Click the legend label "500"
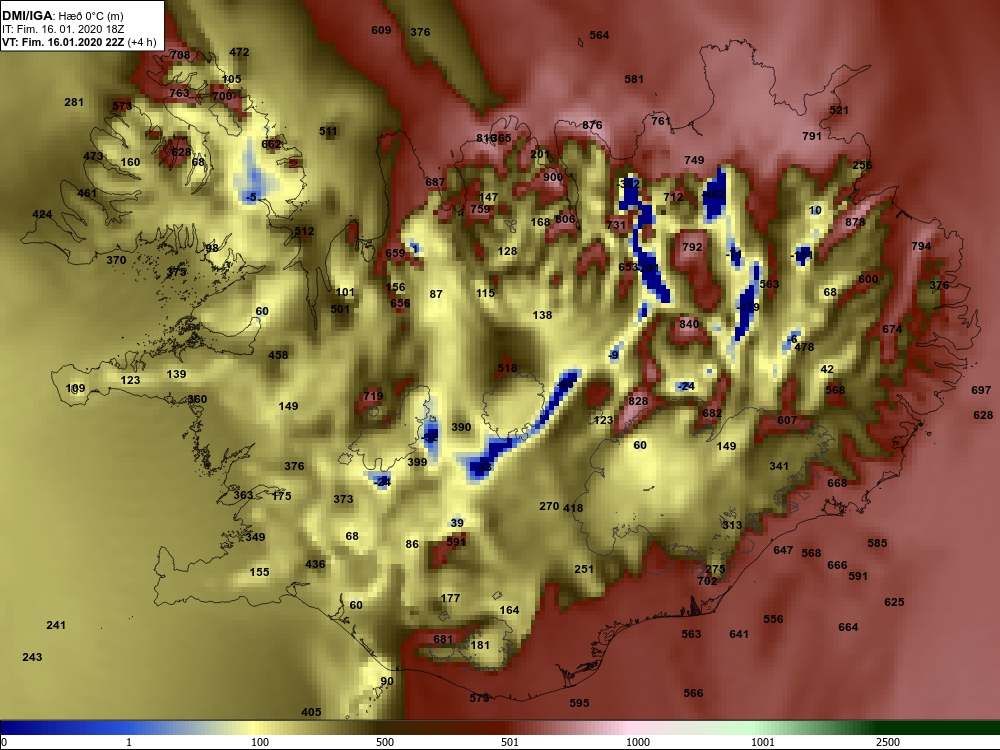This screenshot has width=1000, height=750. tap(385, 742)
